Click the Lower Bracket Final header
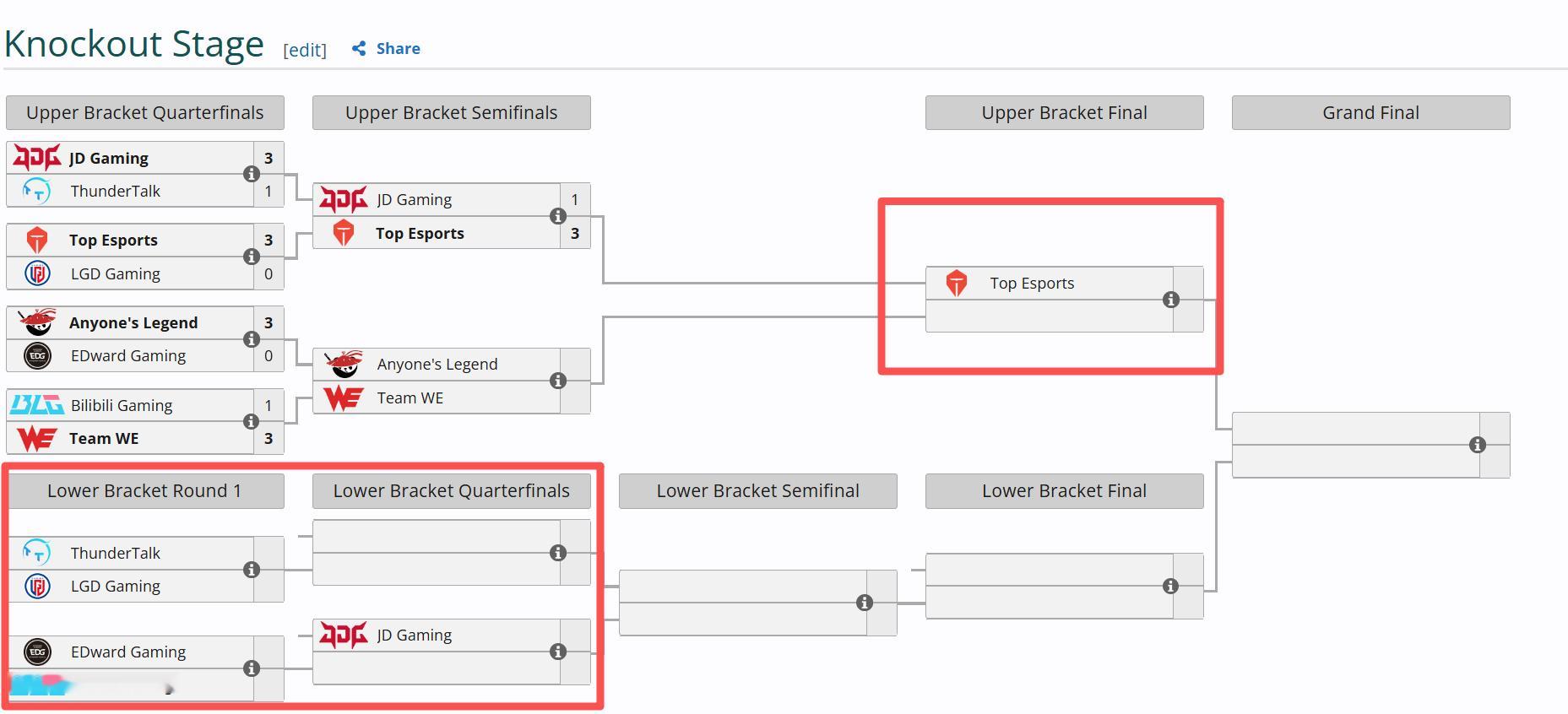 [1065, 491]
